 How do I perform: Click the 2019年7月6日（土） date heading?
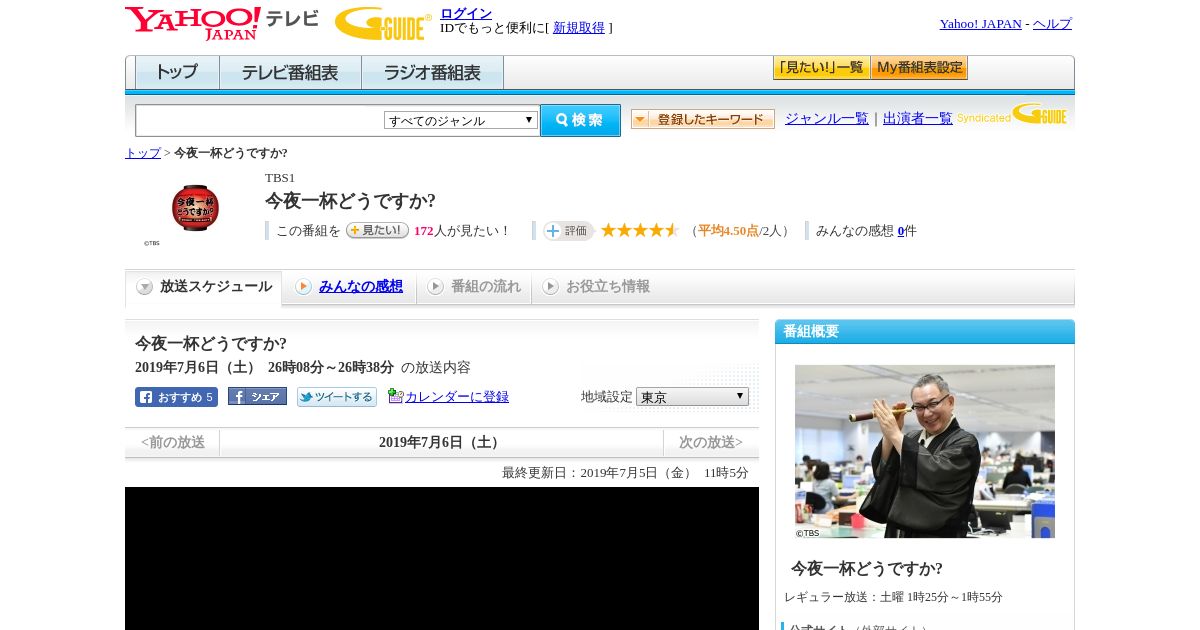[441, 442]
